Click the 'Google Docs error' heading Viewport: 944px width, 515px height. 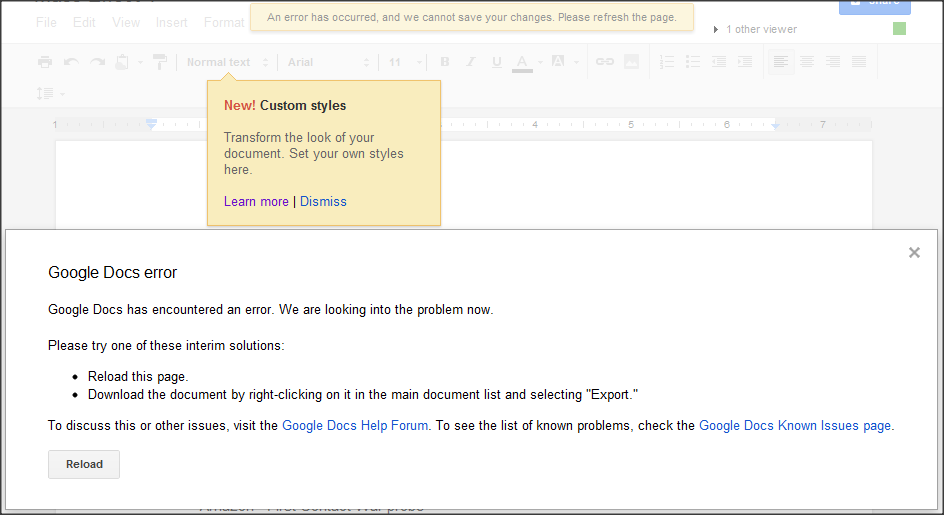pyautogui.click(x=113, y=273)
